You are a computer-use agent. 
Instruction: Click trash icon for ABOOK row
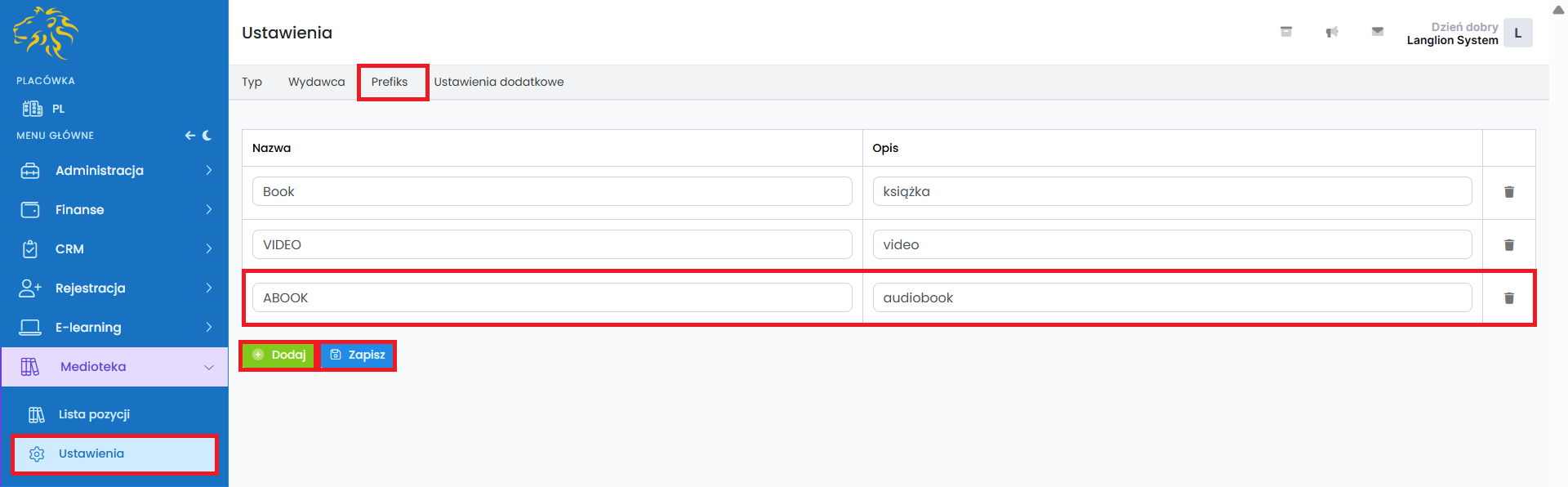[1508, 298]
